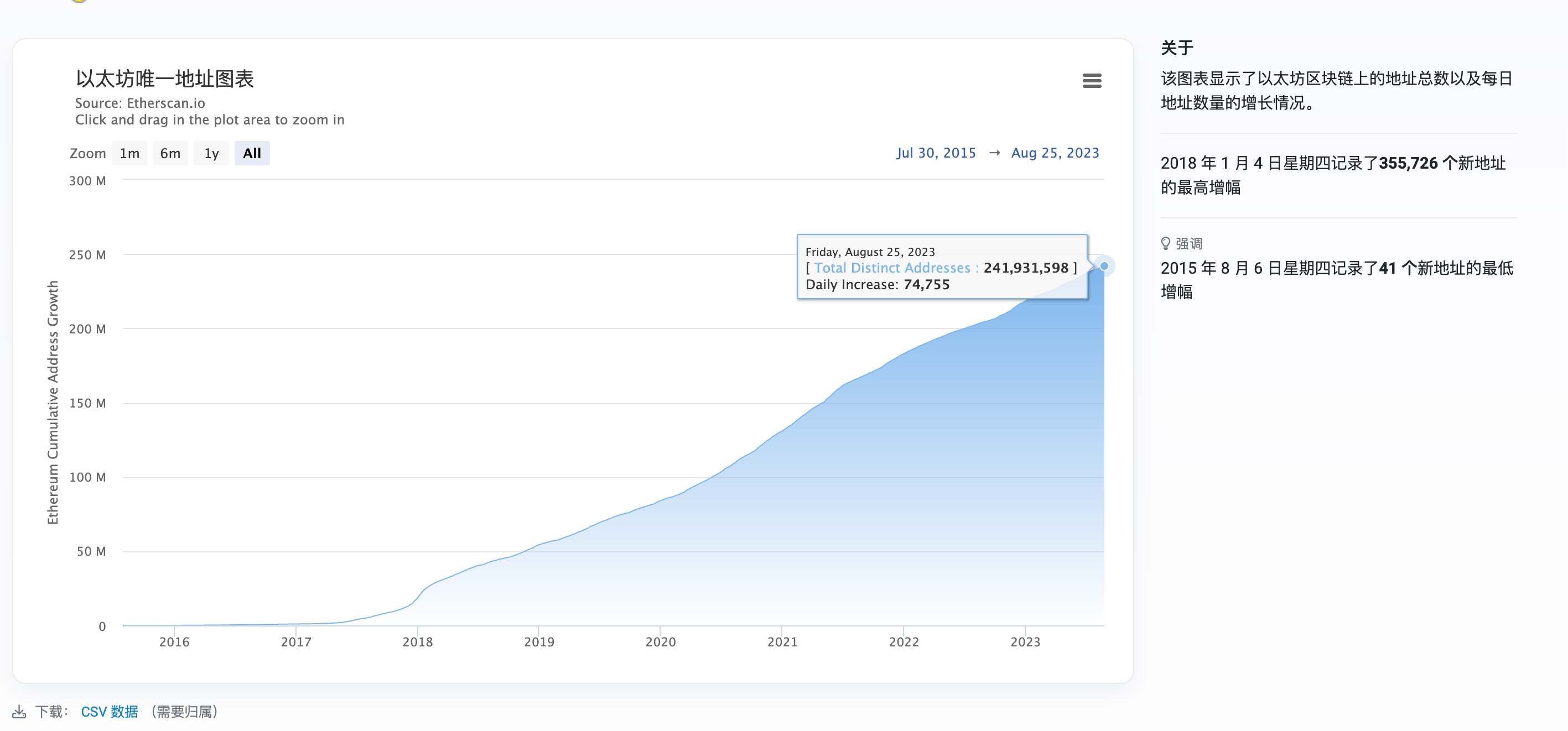The width and height of the screenshot is (1568, 731).
Task: Select the All zoom range
Action: [251, 153]
